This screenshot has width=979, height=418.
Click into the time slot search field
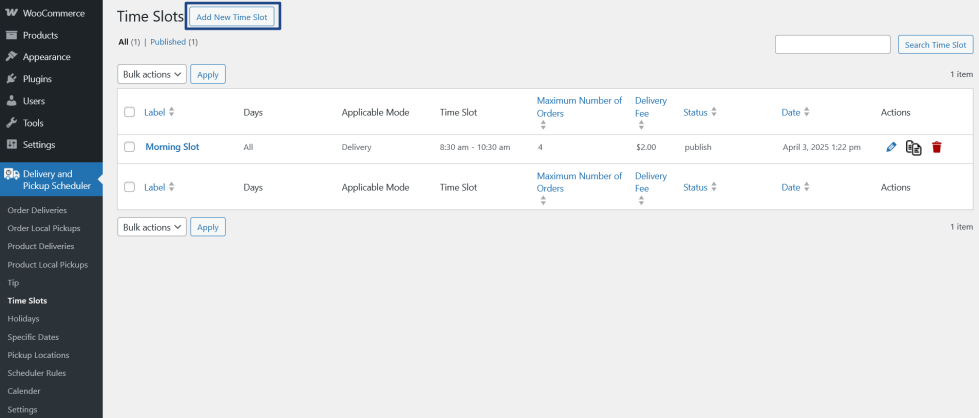832,45
